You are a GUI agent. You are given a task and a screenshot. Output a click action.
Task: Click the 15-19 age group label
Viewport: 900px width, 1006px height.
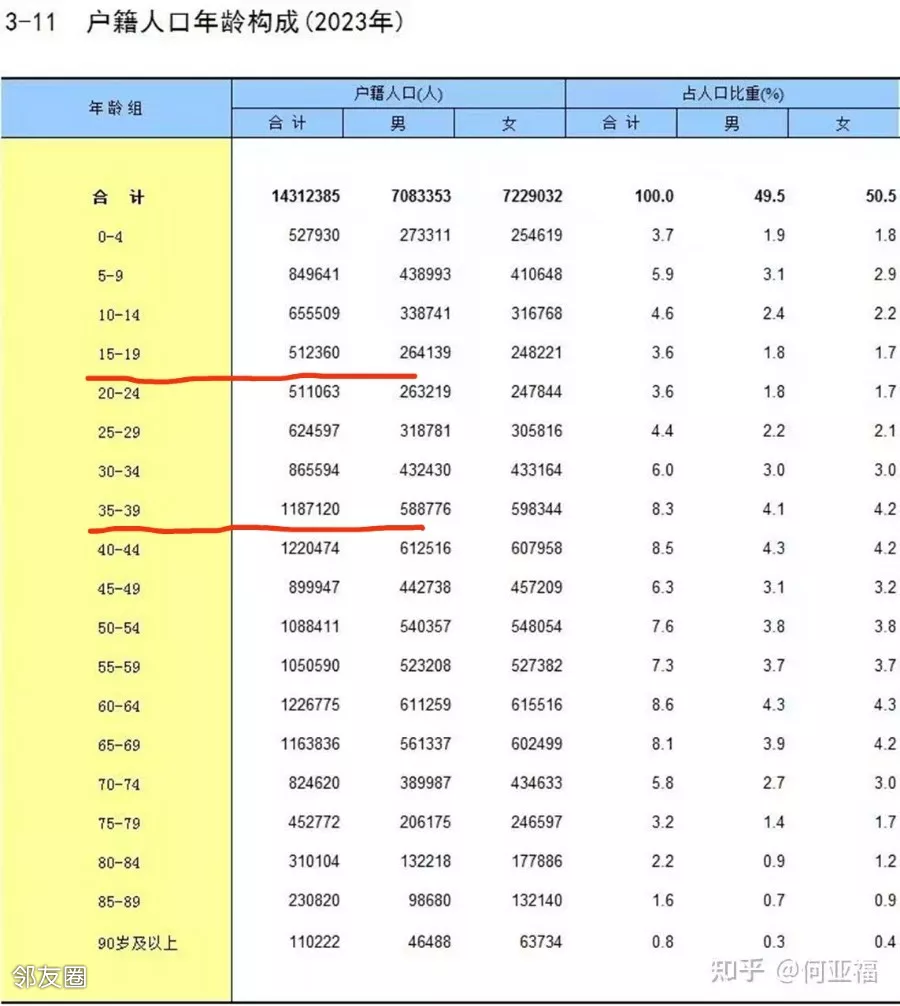click(x=118, y=354)
